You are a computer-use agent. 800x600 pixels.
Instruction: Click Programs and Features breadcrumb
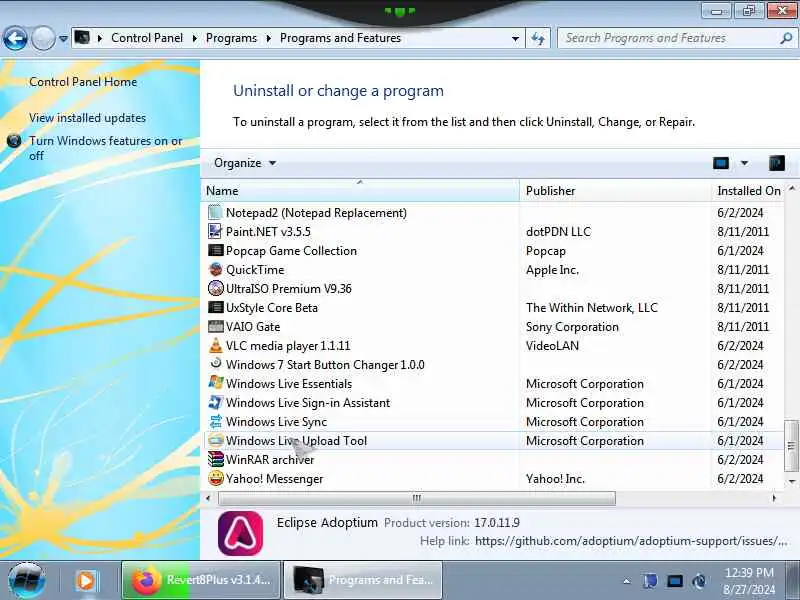pos(340,38)
